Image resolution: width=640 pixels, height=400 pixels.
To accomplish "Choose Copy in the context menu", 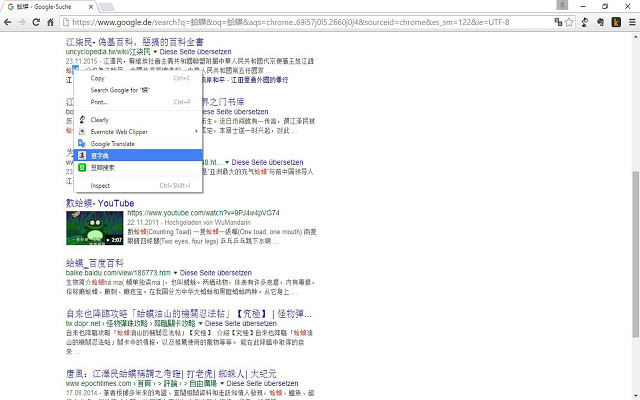I will point(138,78).
